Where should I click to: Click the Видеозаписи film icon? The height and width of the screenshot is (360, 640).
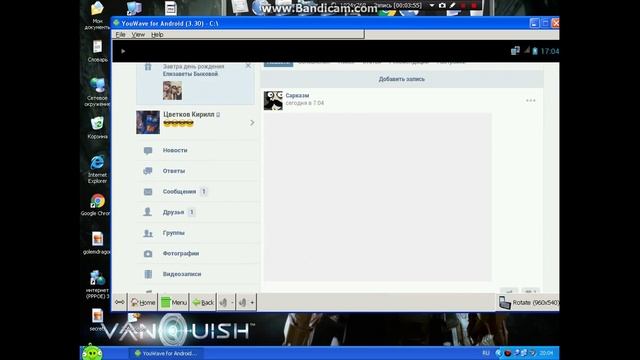pyautogui.click(x=148, y=274)
